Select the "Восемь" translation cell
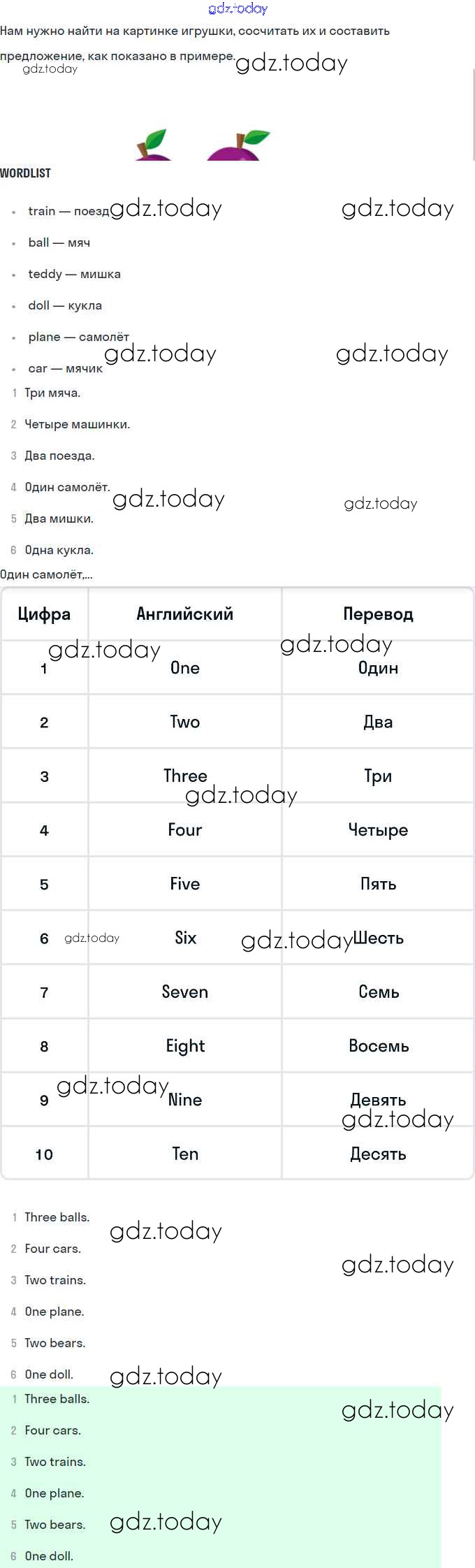 (x=378, y=1046)
